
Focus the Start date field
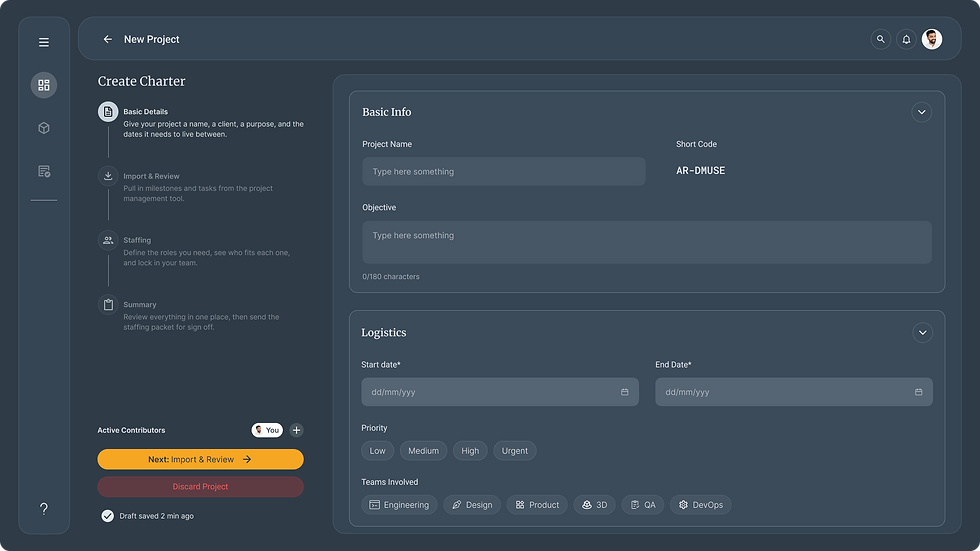[x=500, y=392]
